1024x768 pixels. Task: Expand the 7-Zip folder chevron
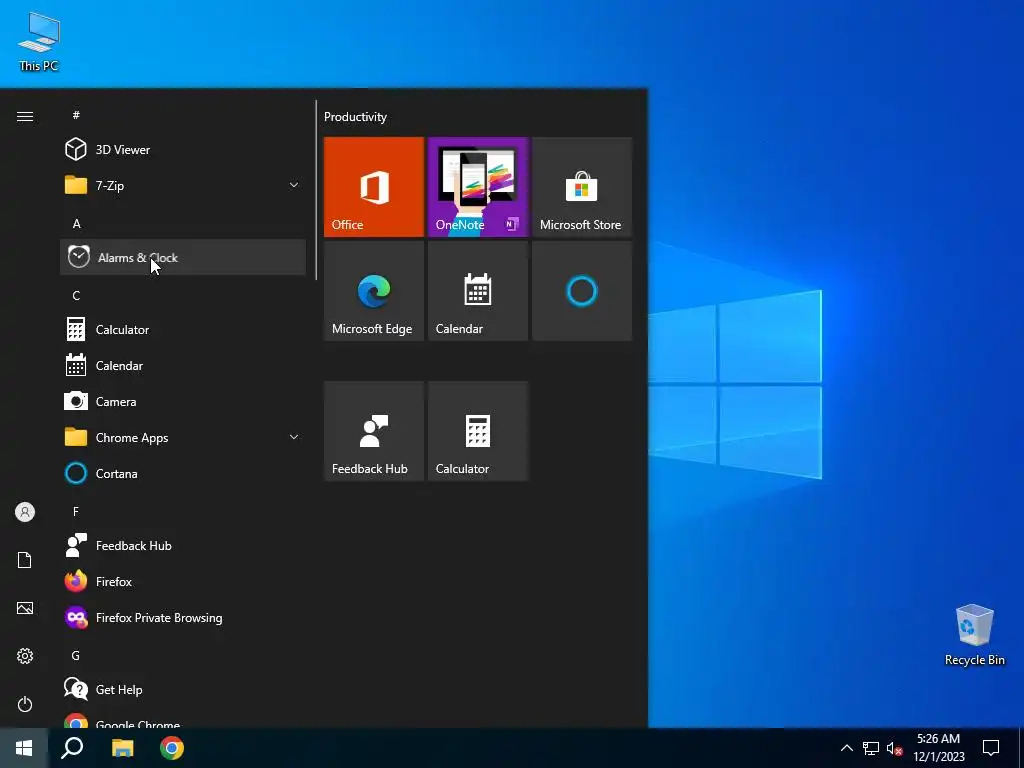(294, 185)
